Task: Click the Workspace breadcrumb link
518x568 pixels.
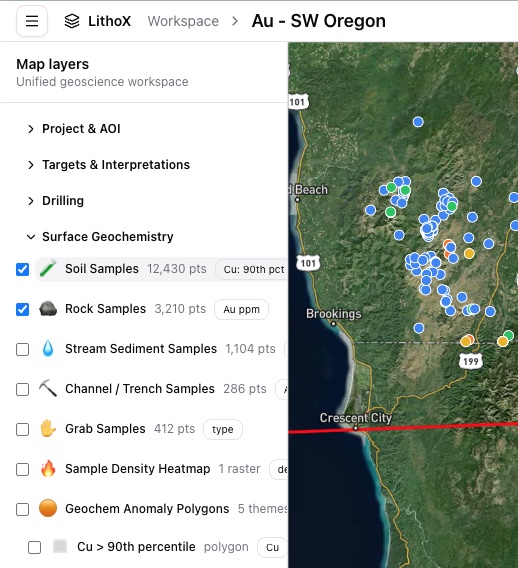Action: click(x=183, y=21)
